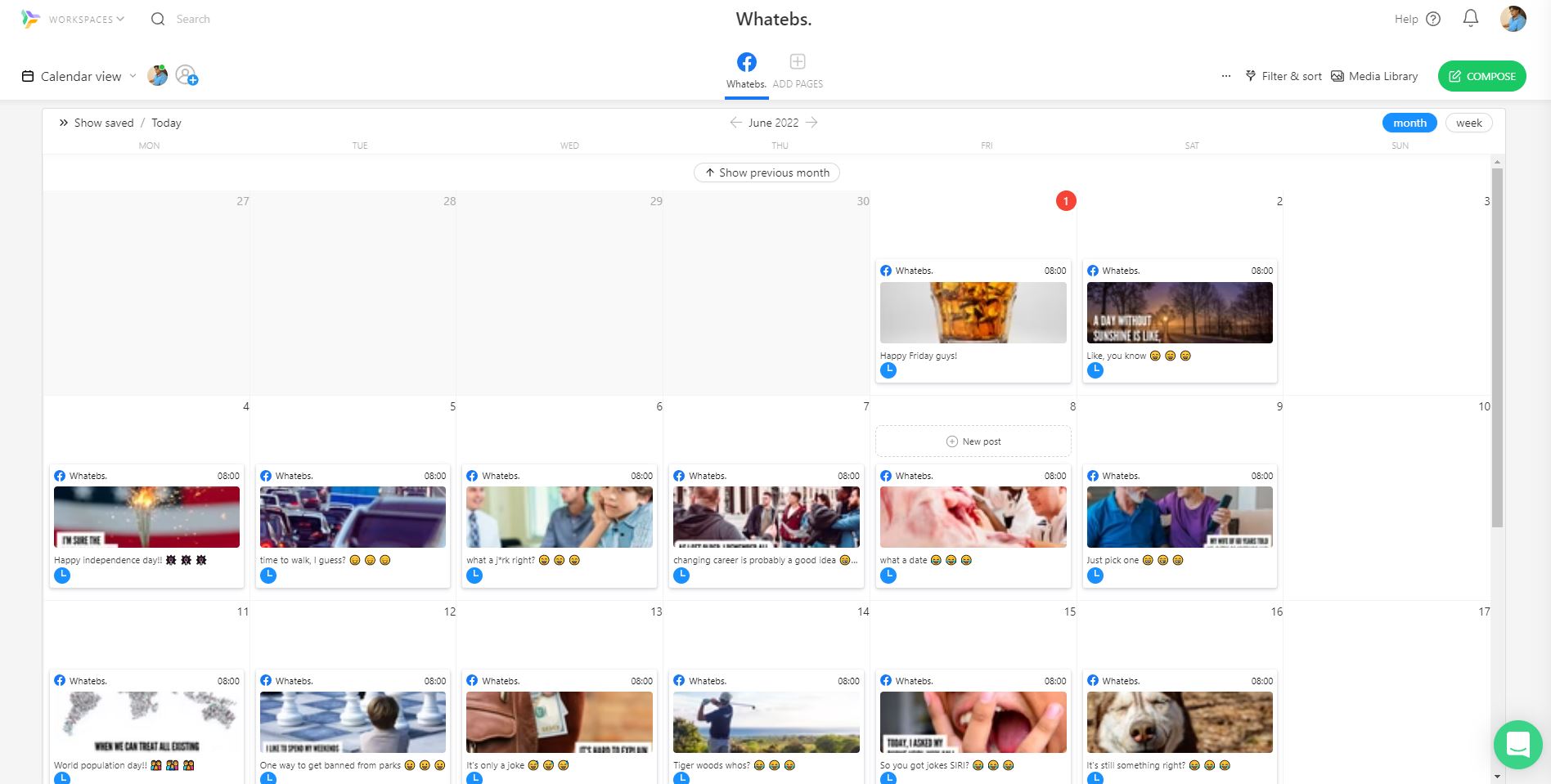Screen dimensions: 1551x784
Task: Open the user profile avatar menu
Action: [x=1513, y=19]
